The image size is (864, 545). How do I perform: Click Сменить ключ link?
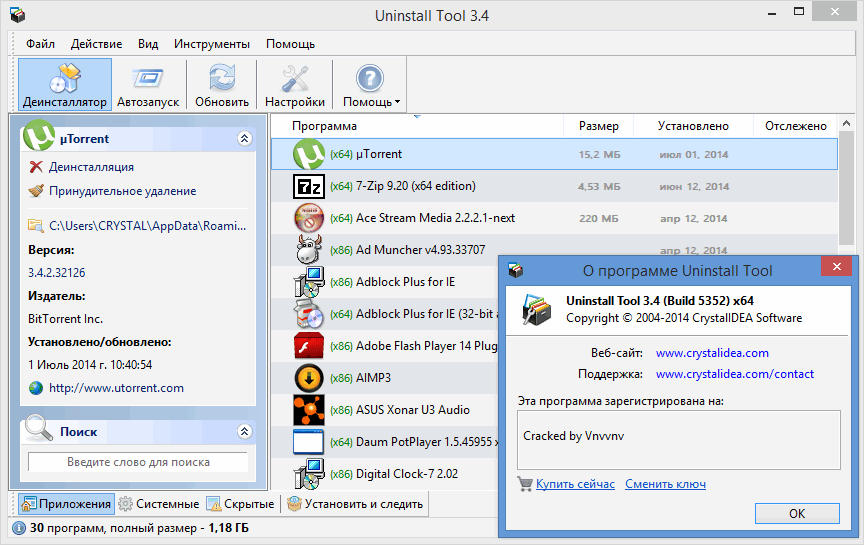(665, 484)
